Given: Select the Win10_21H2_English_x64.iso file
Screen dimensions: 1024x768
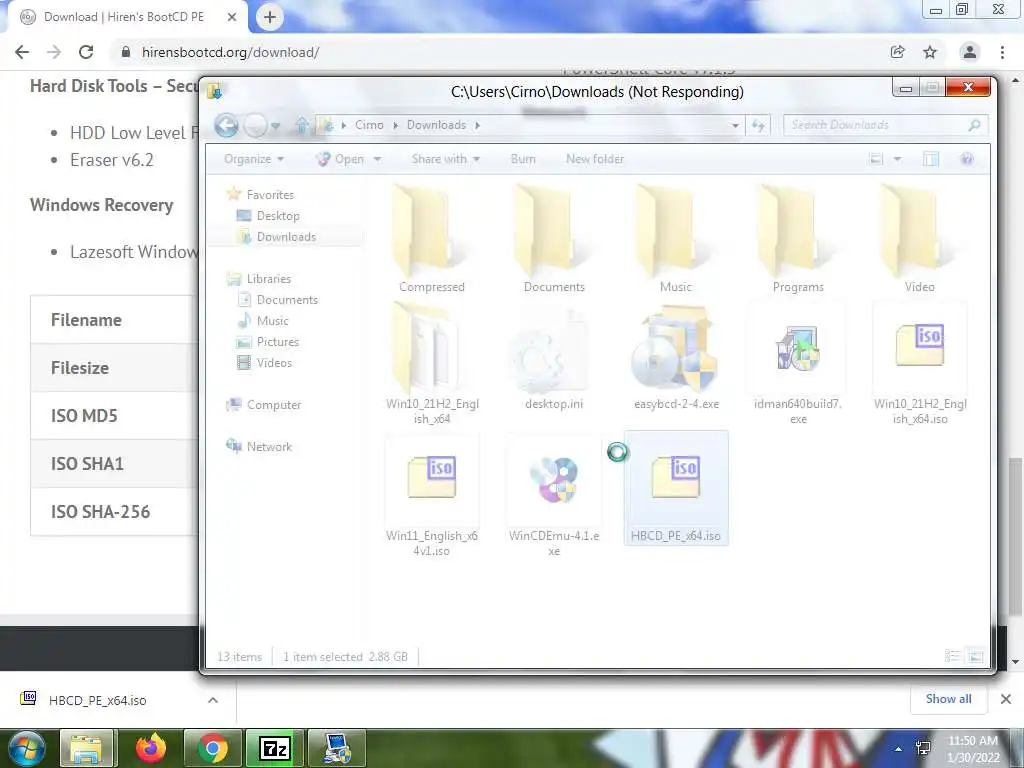Looking at the screenshot, I should click(920, 363).
